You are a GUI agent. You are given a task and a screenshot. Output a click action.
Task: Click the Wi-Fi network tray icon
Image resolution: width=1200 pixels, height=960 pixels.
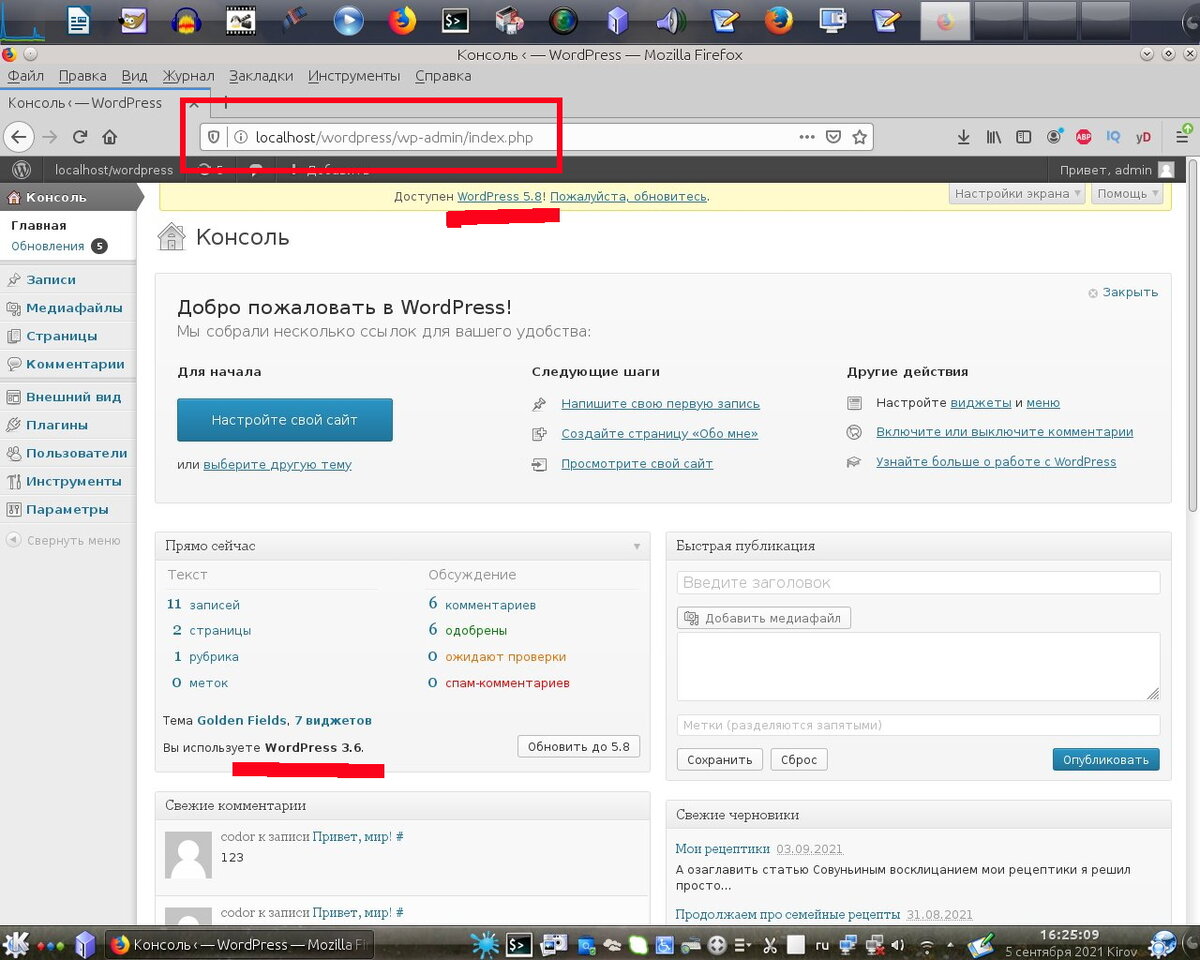[927, 944]
